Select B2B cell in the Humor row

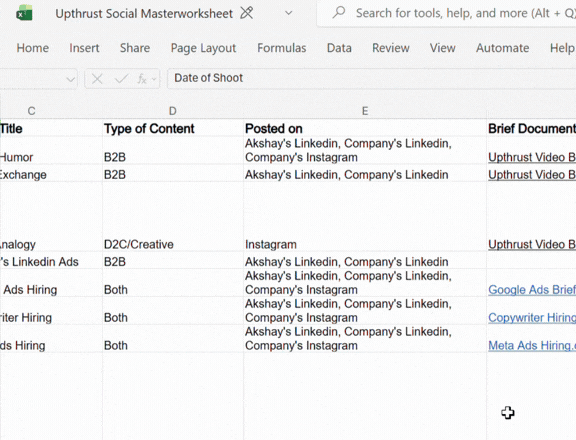point(173,150)
